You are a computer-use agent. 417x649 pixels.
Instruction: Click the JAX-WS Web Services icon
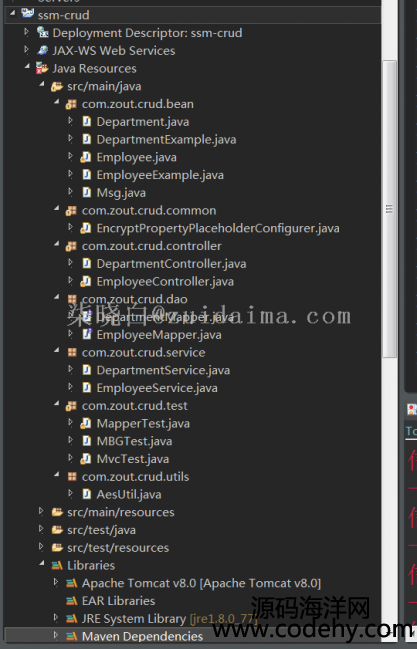click(x=43, y=50)
